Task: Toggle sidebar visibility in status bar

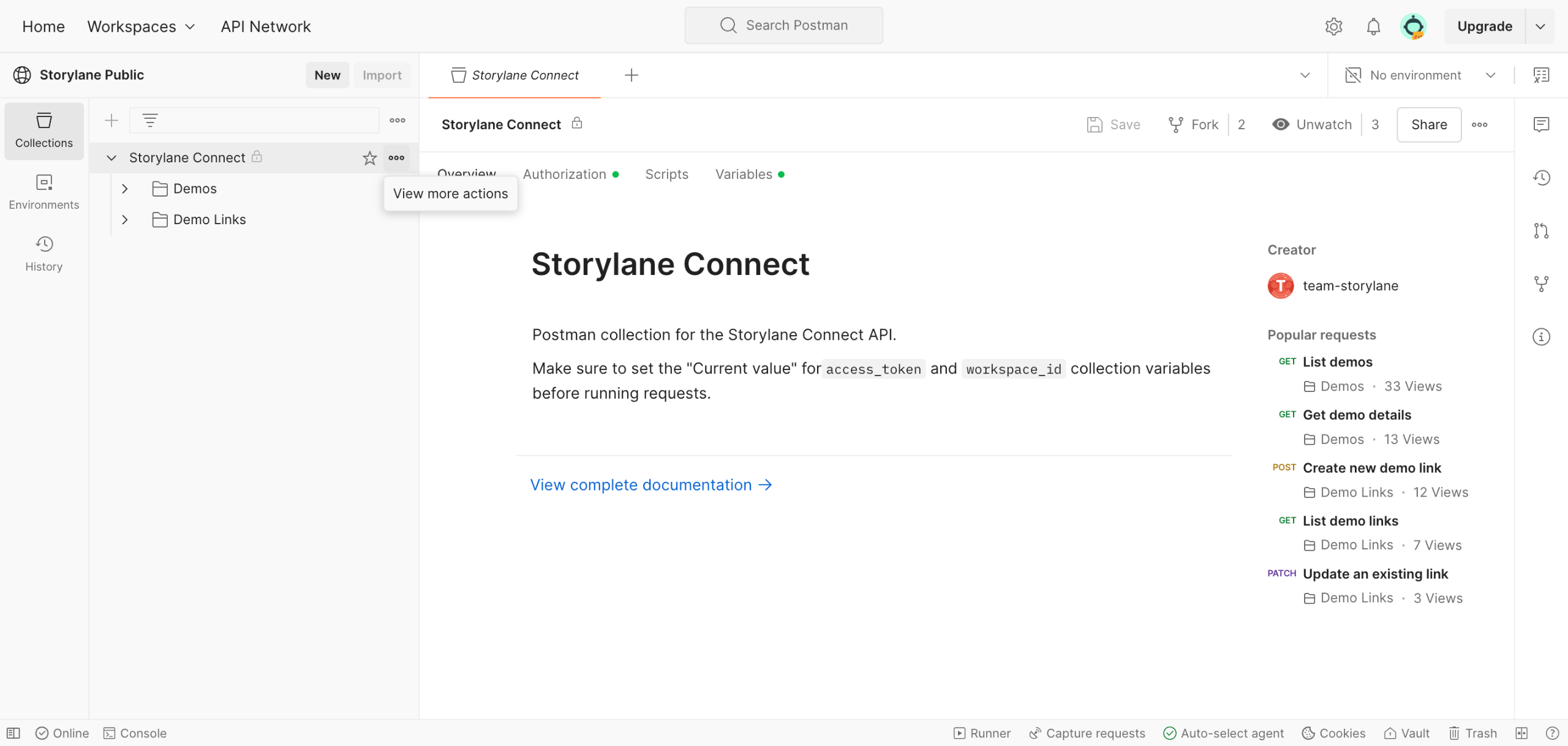Action: tap(13, 733)
